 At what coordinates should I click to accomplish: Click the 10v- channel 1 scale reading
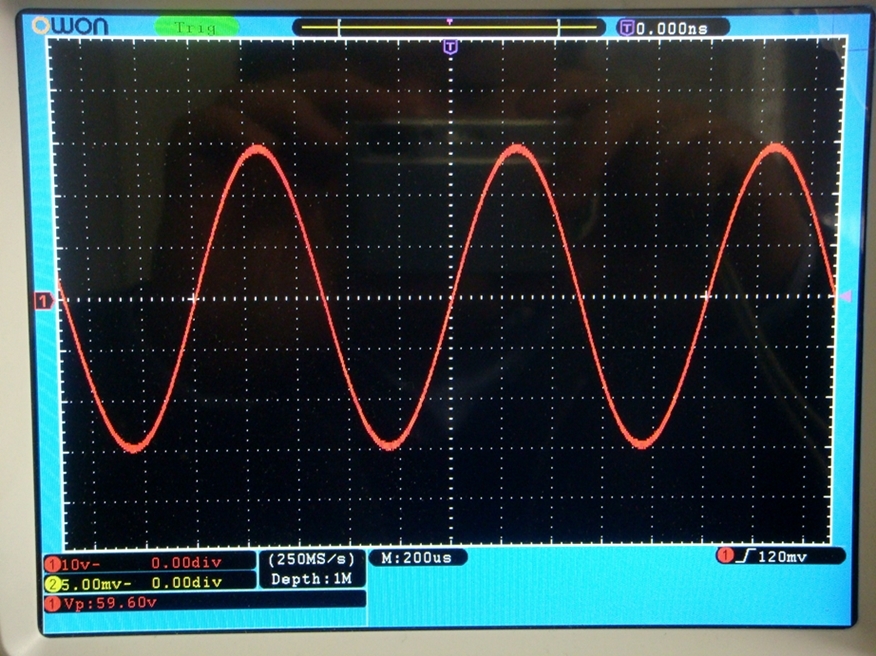tap(81, 564)
